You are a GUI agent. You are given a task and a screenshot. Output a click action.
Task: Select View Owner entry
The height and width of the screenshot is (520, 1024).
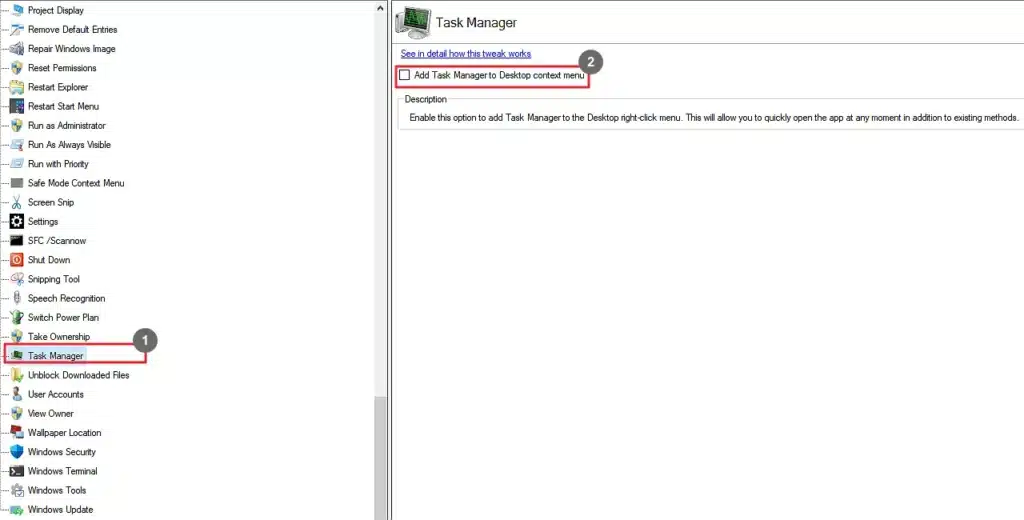tap(50, 414)
